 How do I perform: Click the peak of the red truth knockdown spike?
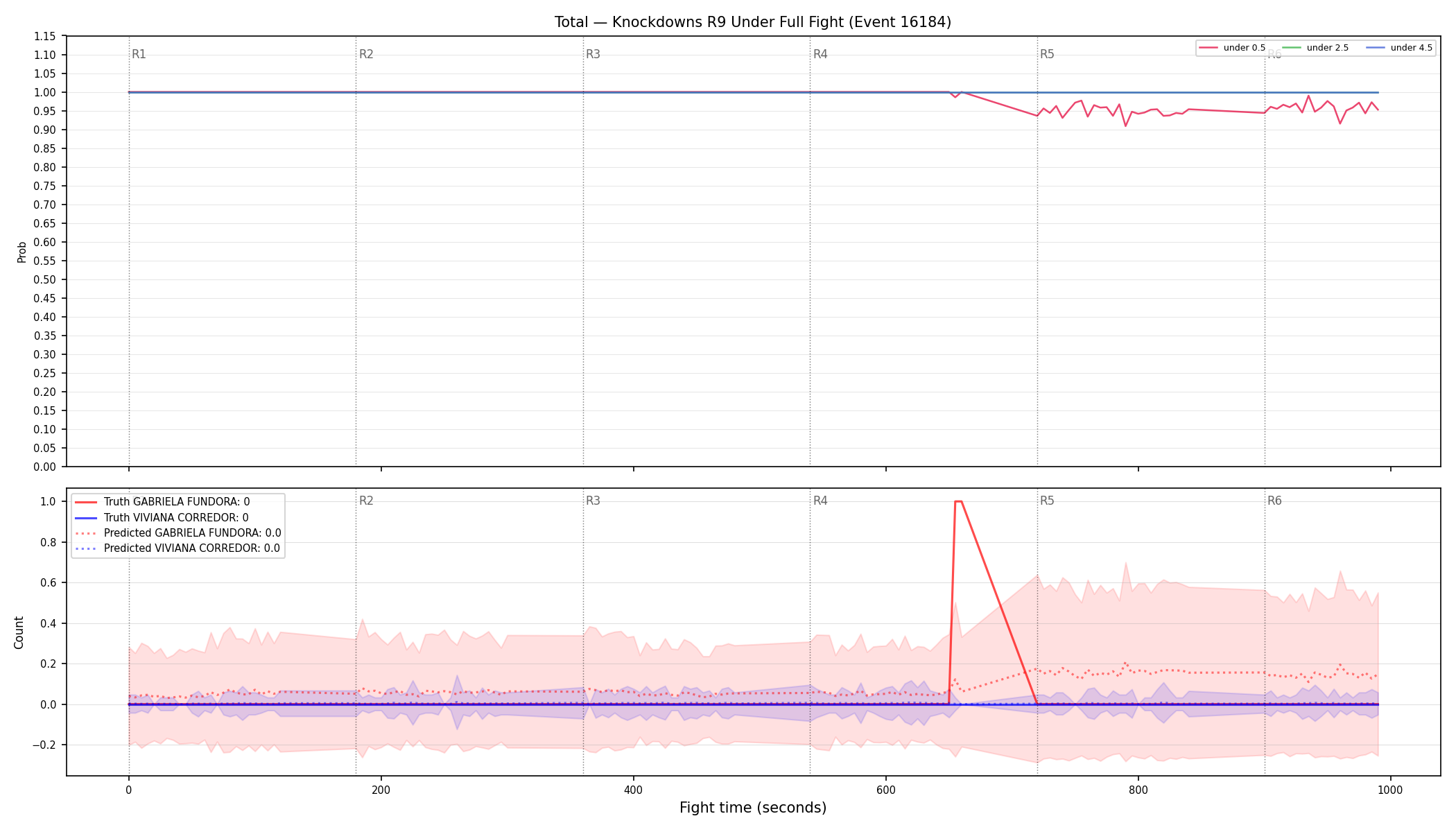tap(958, 501)
